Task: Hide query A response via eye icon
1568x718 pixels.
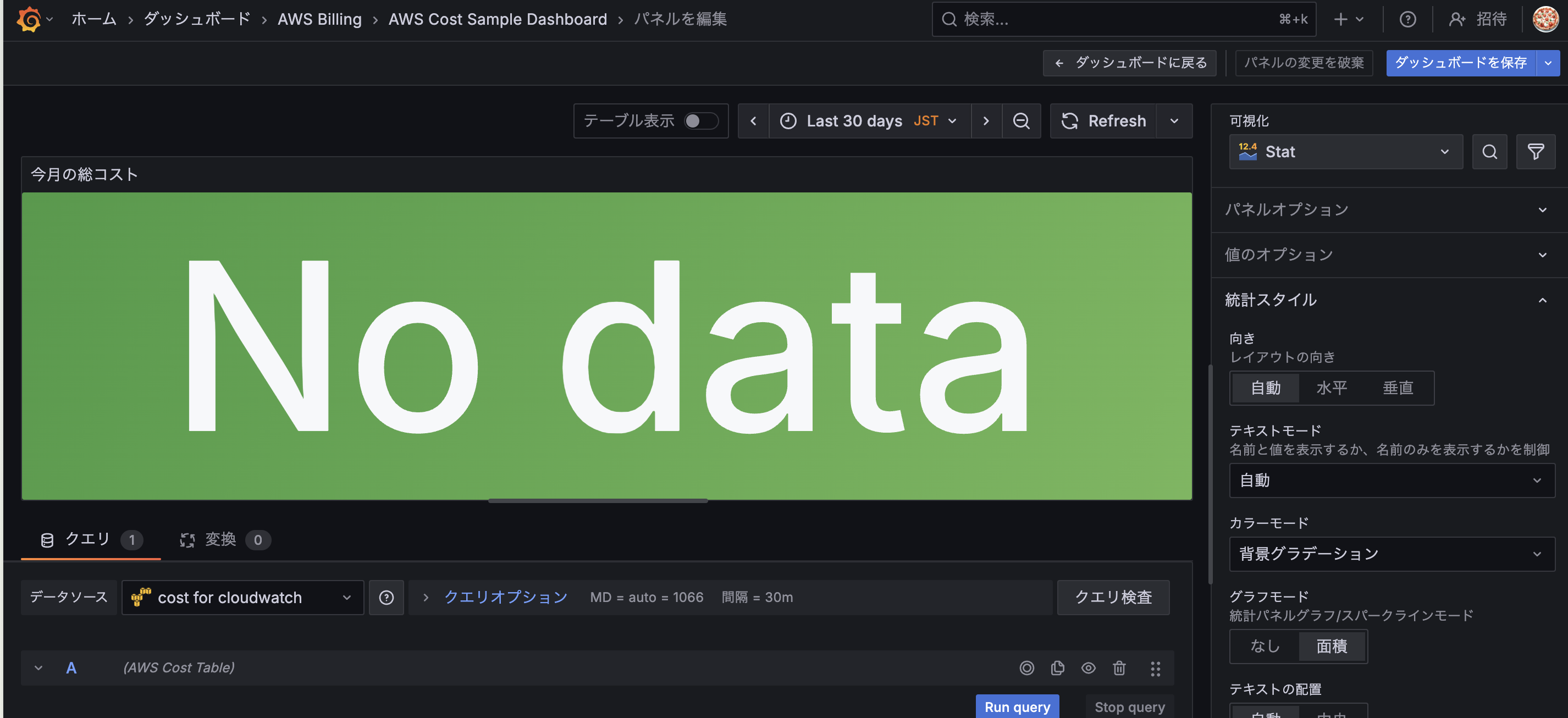Action: pyautogui.click(x=1087, y=668)
